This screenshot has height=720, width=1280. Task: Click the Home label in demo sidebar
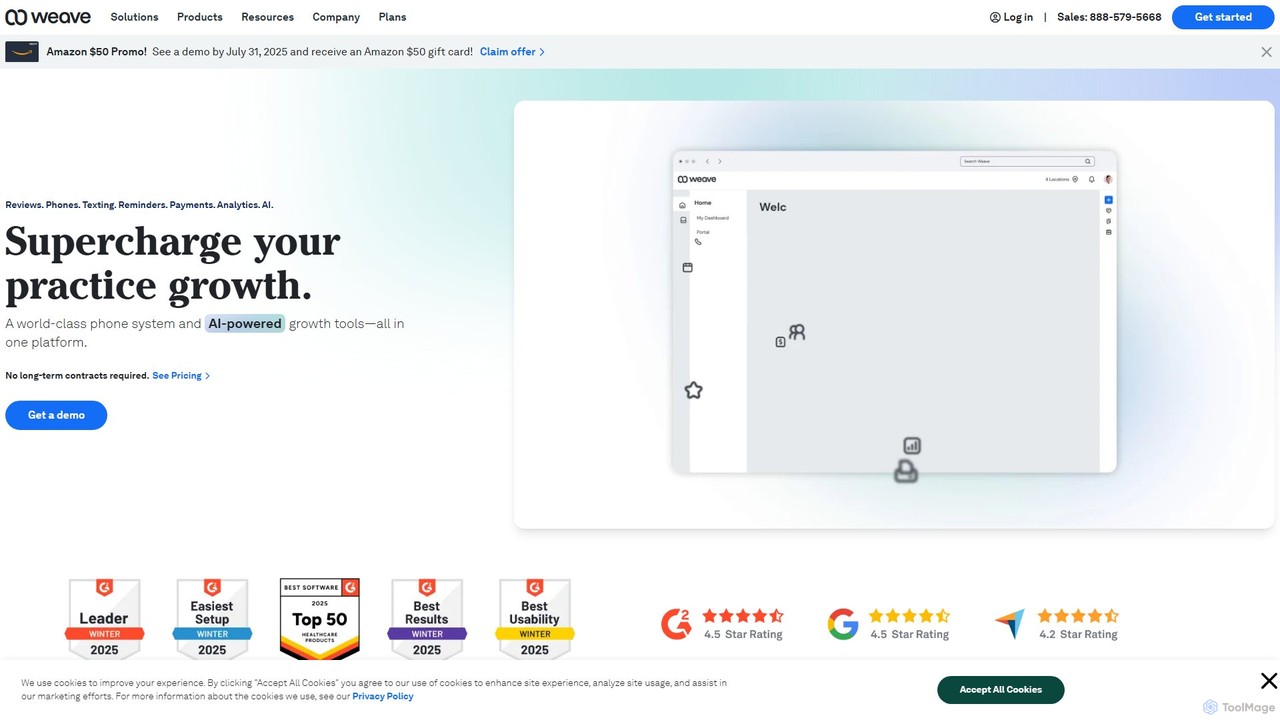coord(703,203)
